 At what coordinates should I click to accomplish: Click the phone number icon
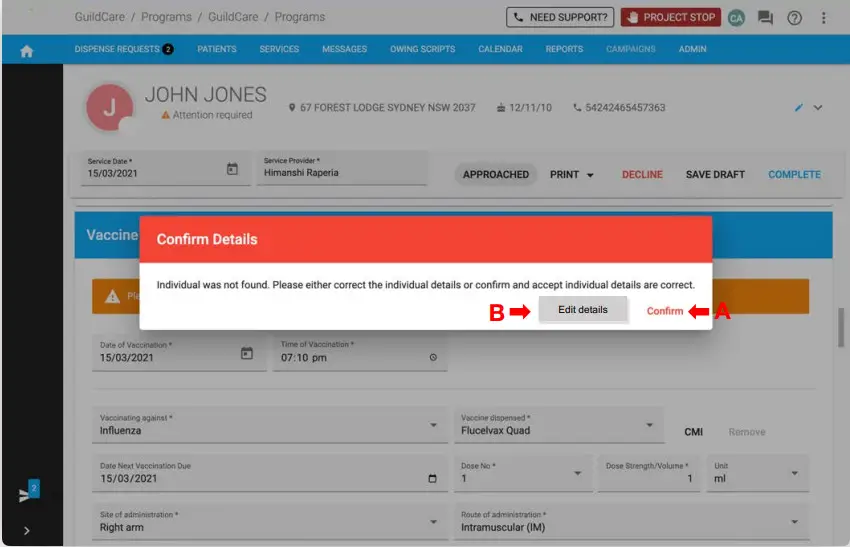[x=577, y=107]
